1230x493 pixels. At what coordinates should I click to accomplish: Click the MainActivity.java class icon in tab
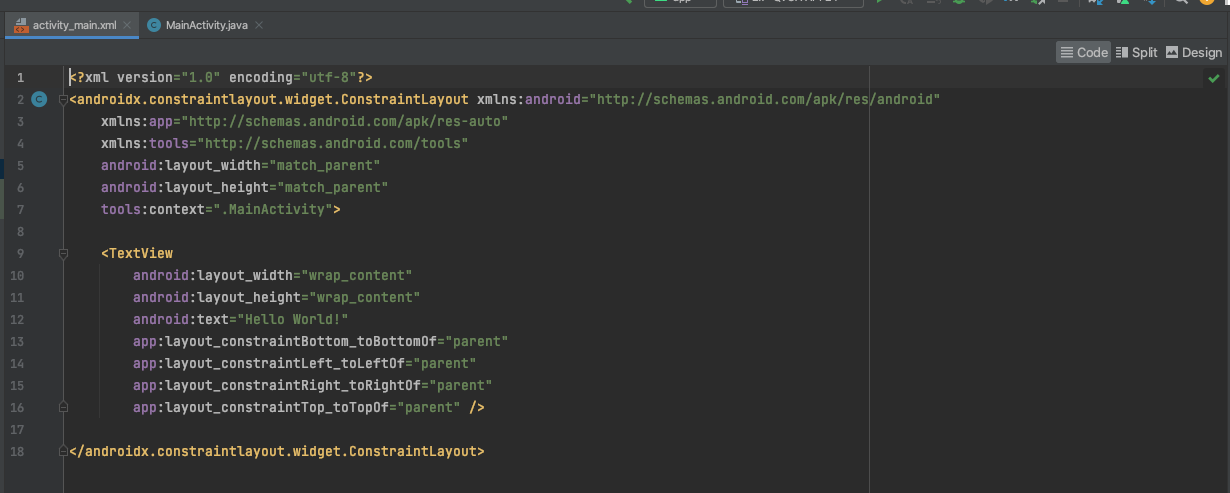coord(154,25)
